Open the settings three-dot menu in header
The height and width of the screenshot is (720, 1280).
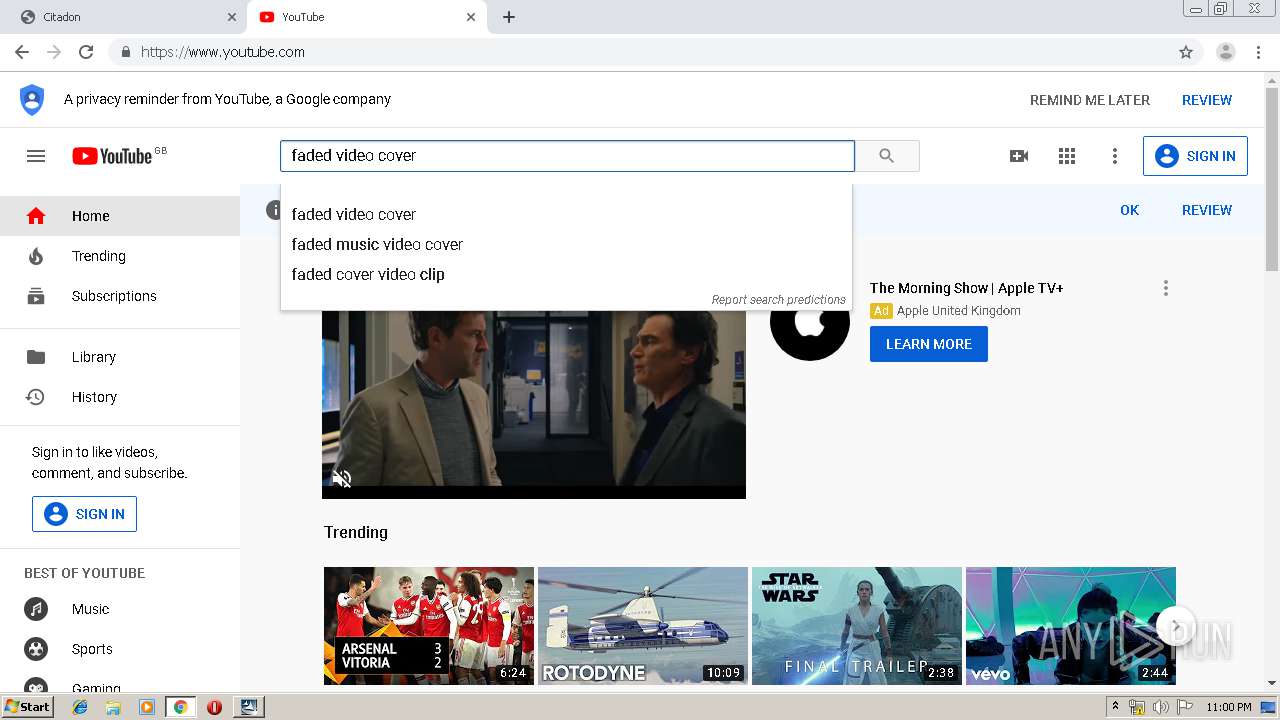coord(1115,156)
